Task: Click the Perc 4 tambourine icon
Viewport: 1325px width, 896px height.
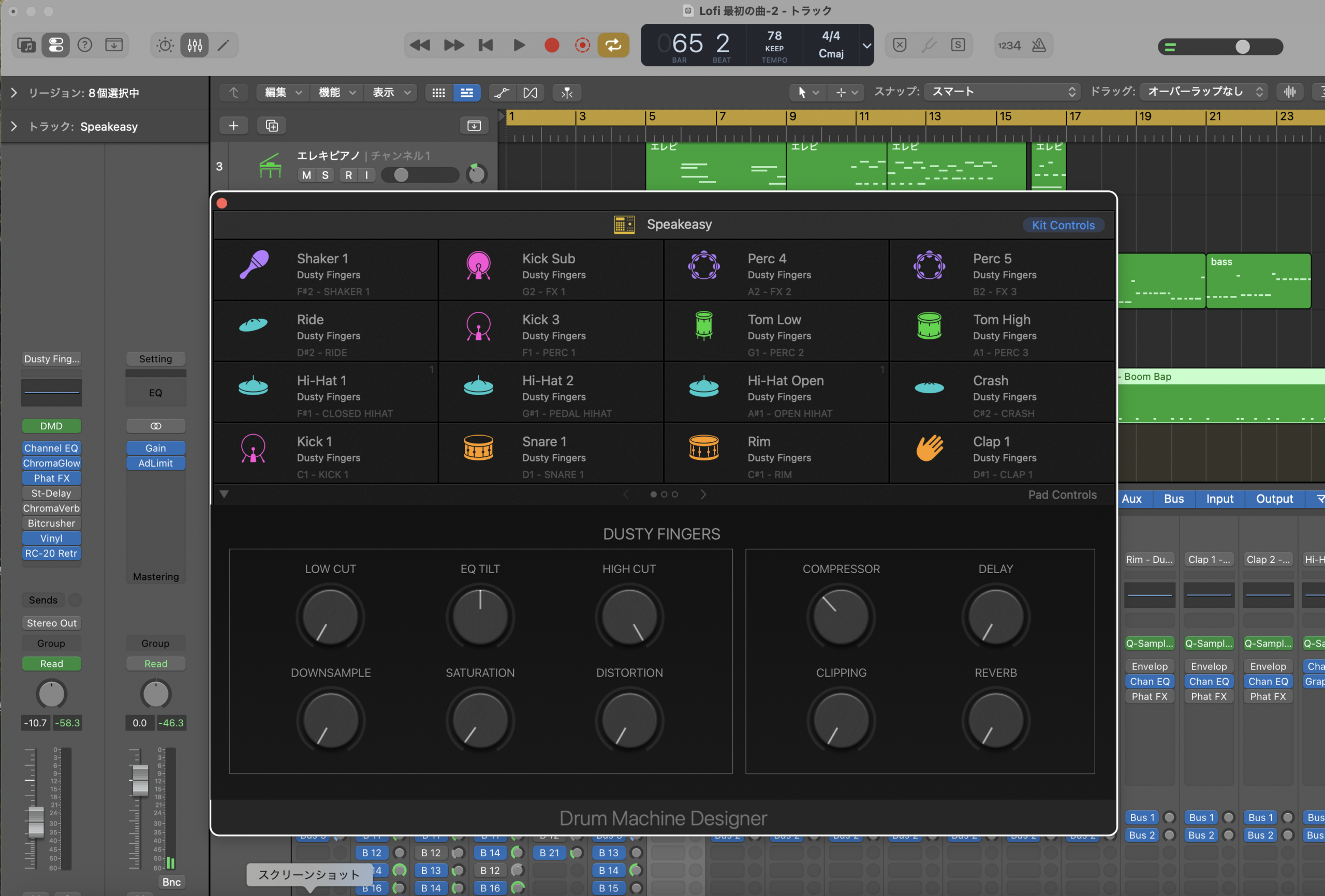Action: pos(703,265)
